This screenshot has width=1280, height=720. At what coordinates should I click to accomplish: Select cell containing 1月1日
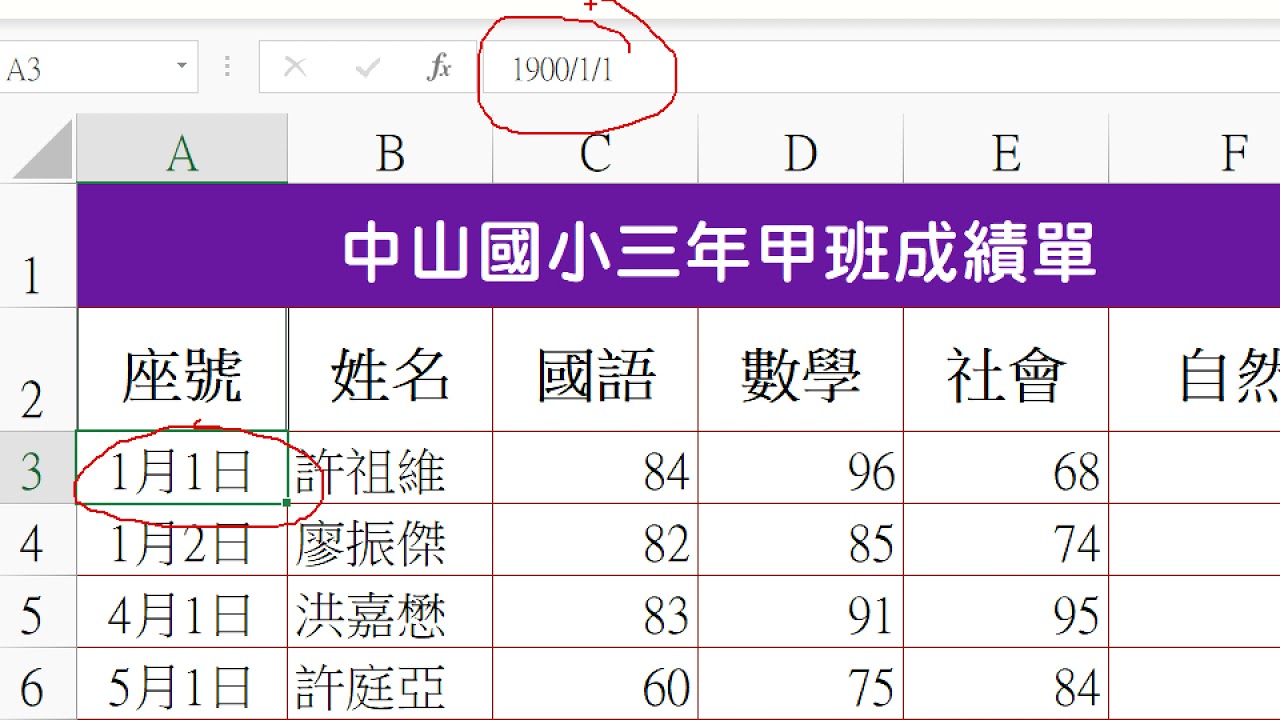pos(182,467)
